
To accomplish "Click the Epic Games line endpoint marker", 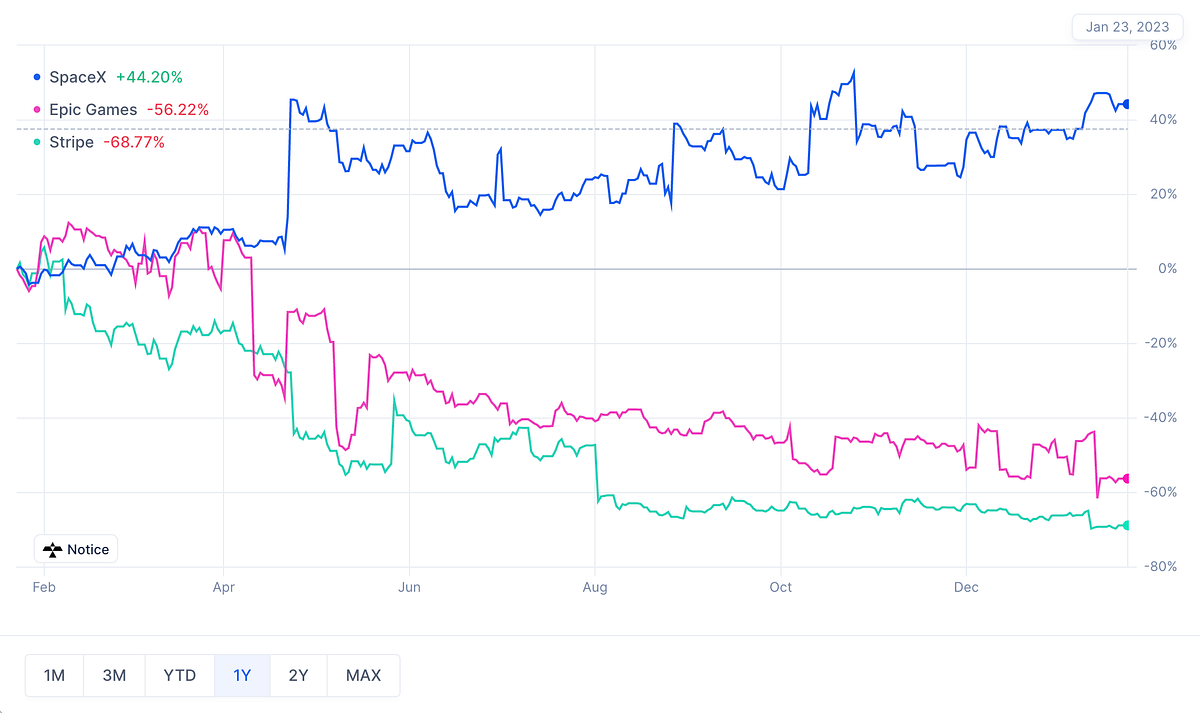I will (1128, 479).
